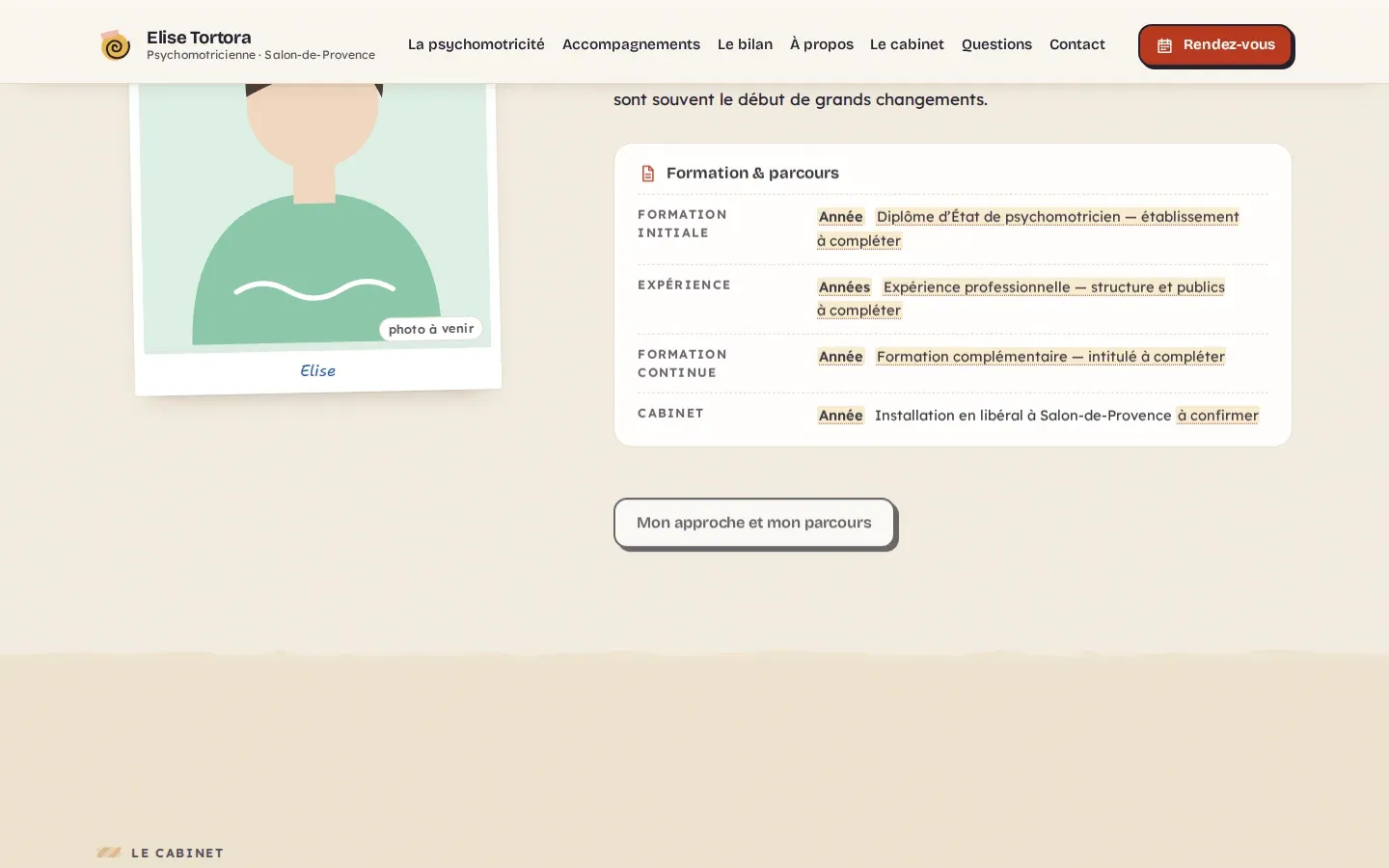Image resolution: width=1389 pixels, height=868 pixels.
Task: Click "Installation en libéral à Salon-de-Provence" text
Action: [x=1022, y=416]
